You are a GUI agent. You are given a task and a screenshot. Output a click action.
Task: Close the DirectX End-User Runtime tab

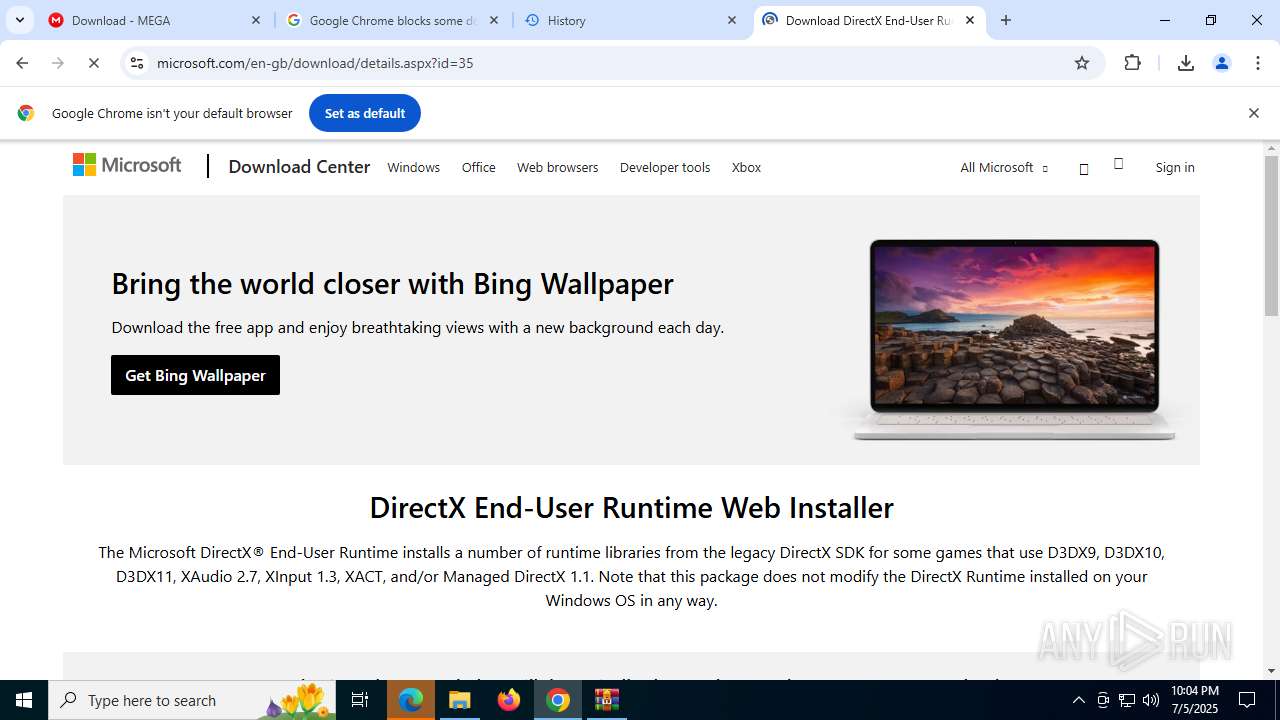(970, 20)
